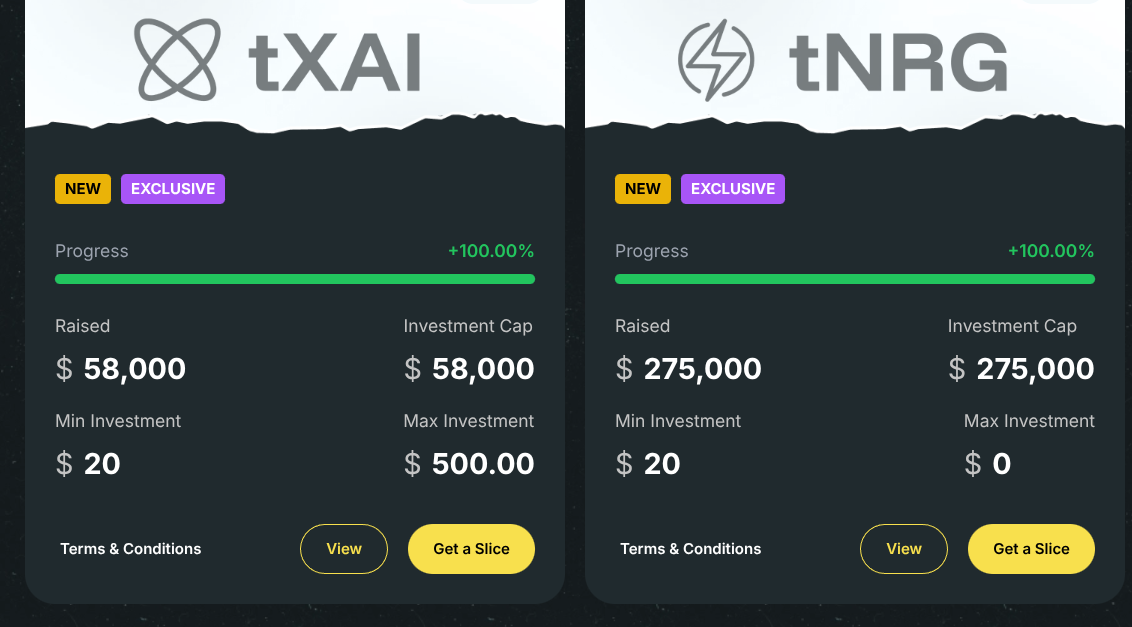Click the NEW badge on tXAI card
The image size is (1132, 627).
[x=83, y=189]
